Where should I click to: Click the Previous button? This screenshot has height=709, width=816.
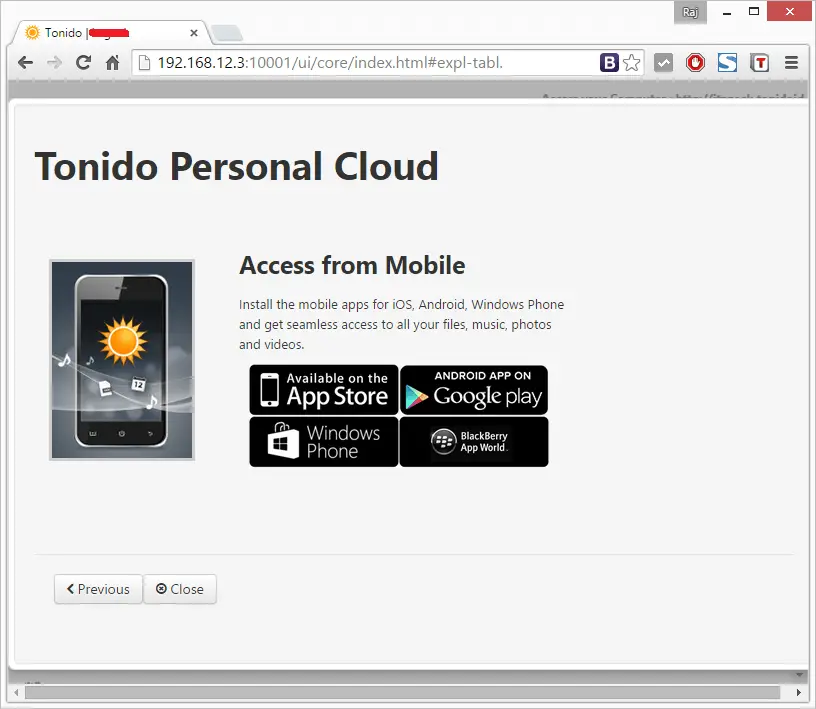[98, 589]
